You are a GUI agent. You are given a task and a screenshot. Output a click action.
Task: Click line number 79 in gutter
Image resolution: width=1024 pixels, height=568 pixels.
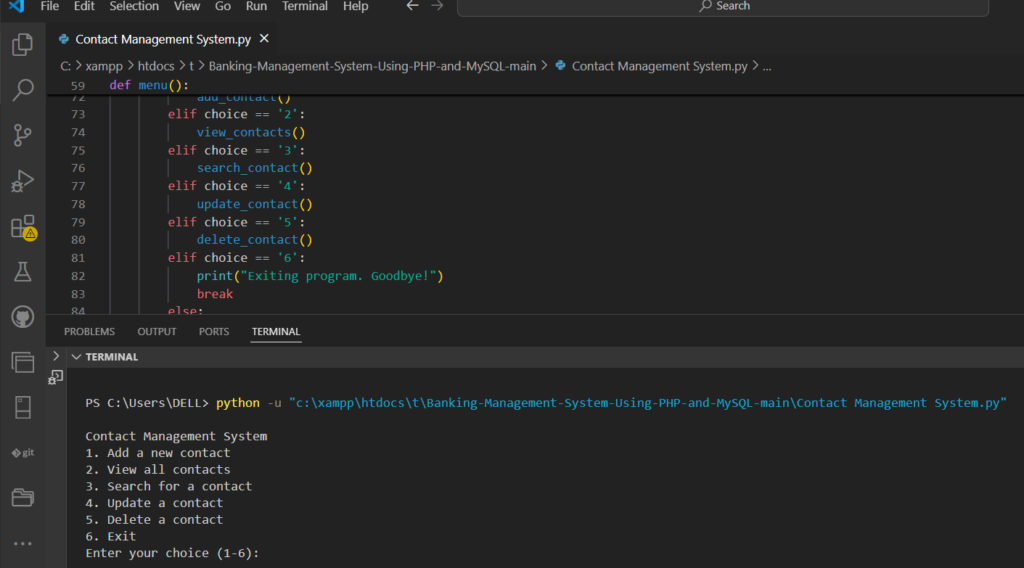tap(78, 223)
